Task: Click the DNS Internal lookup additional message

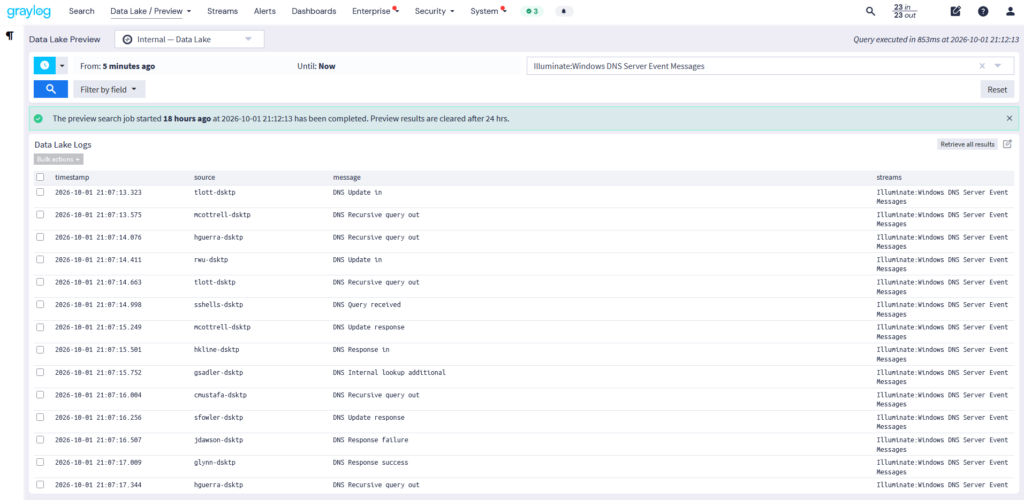Action: pyautogui.click(x=389, y=372)
